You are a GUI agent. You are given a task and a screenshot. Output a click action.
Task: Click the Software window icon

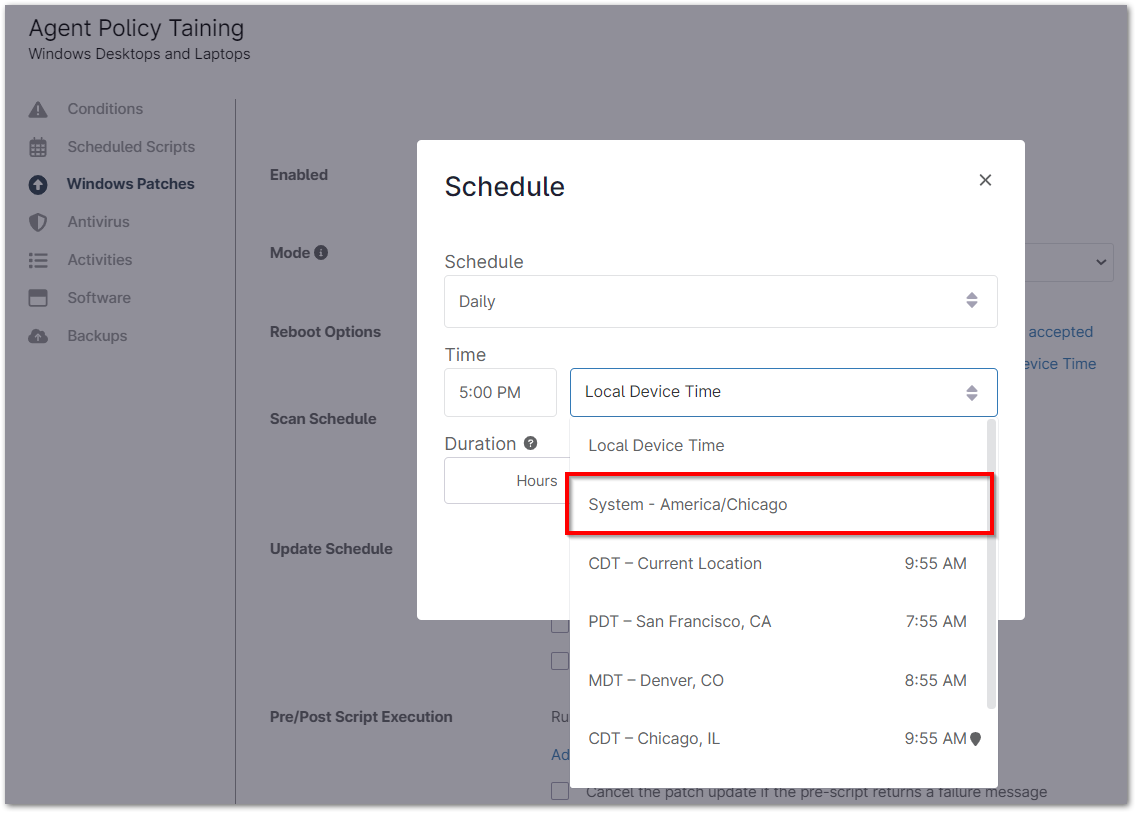(x=38, y=298)
